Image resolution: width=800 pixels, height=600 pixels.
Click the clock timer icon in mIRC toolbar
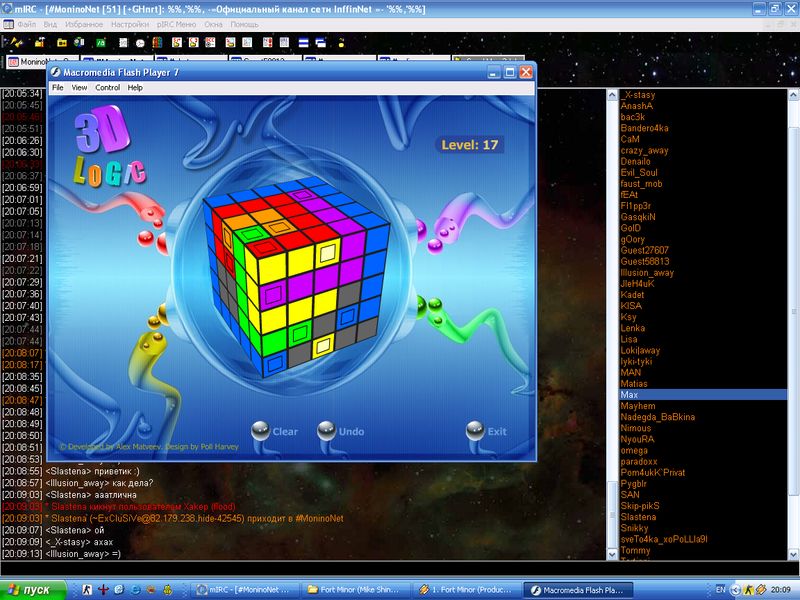140,43
